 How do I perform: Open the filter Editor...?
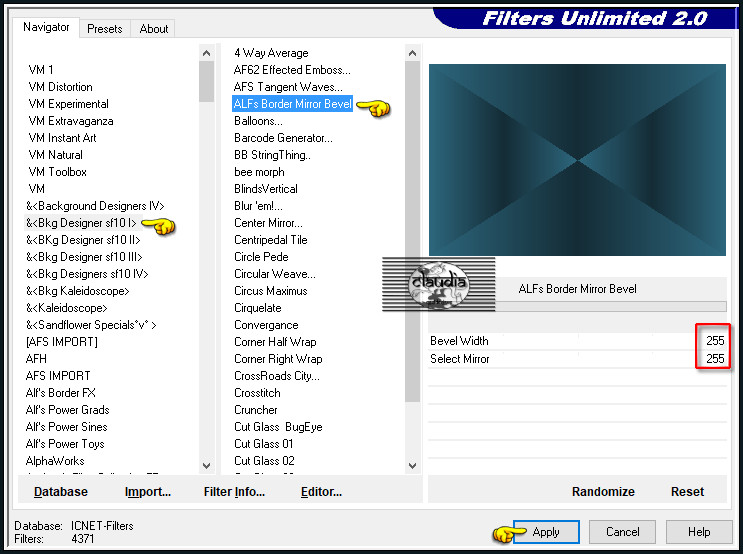pos(321,491)
